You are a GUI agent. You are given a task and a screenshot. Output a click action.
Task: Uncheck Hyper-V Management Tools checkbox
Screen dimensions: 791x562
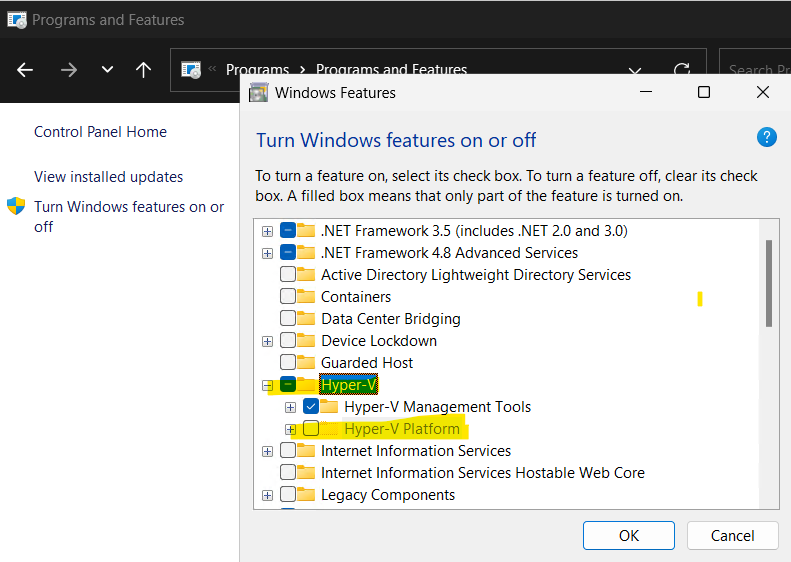pos(311,406)
